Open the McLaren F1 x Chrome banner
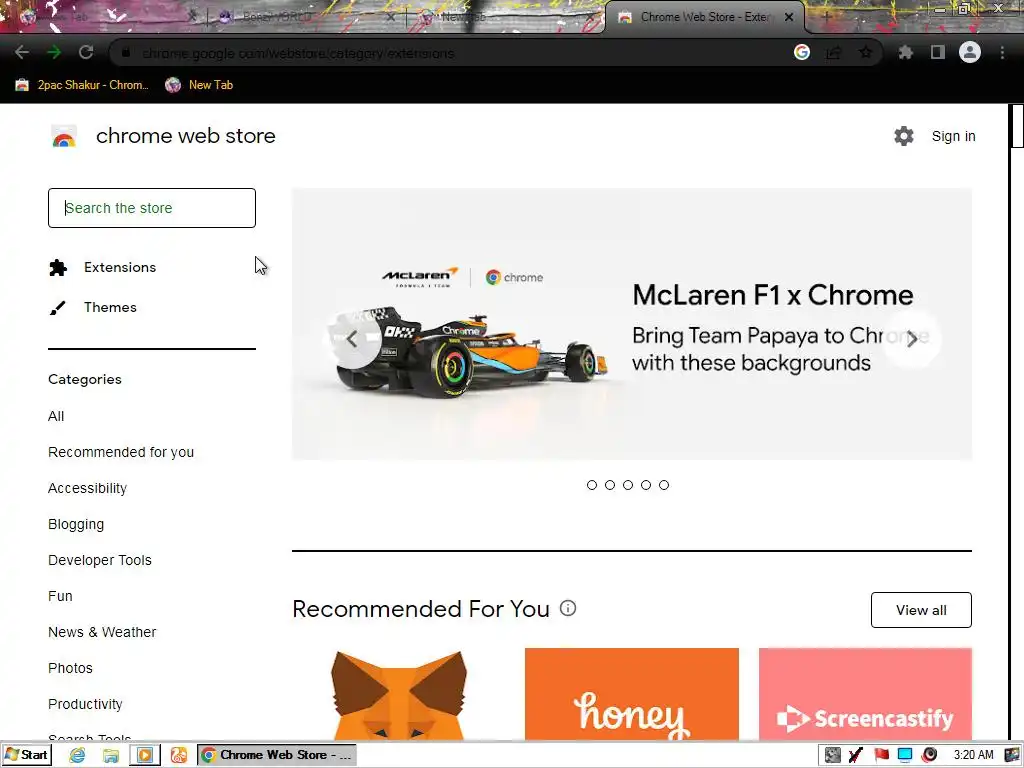Screen dimensions: 1024x768 [x=632, y=324]
